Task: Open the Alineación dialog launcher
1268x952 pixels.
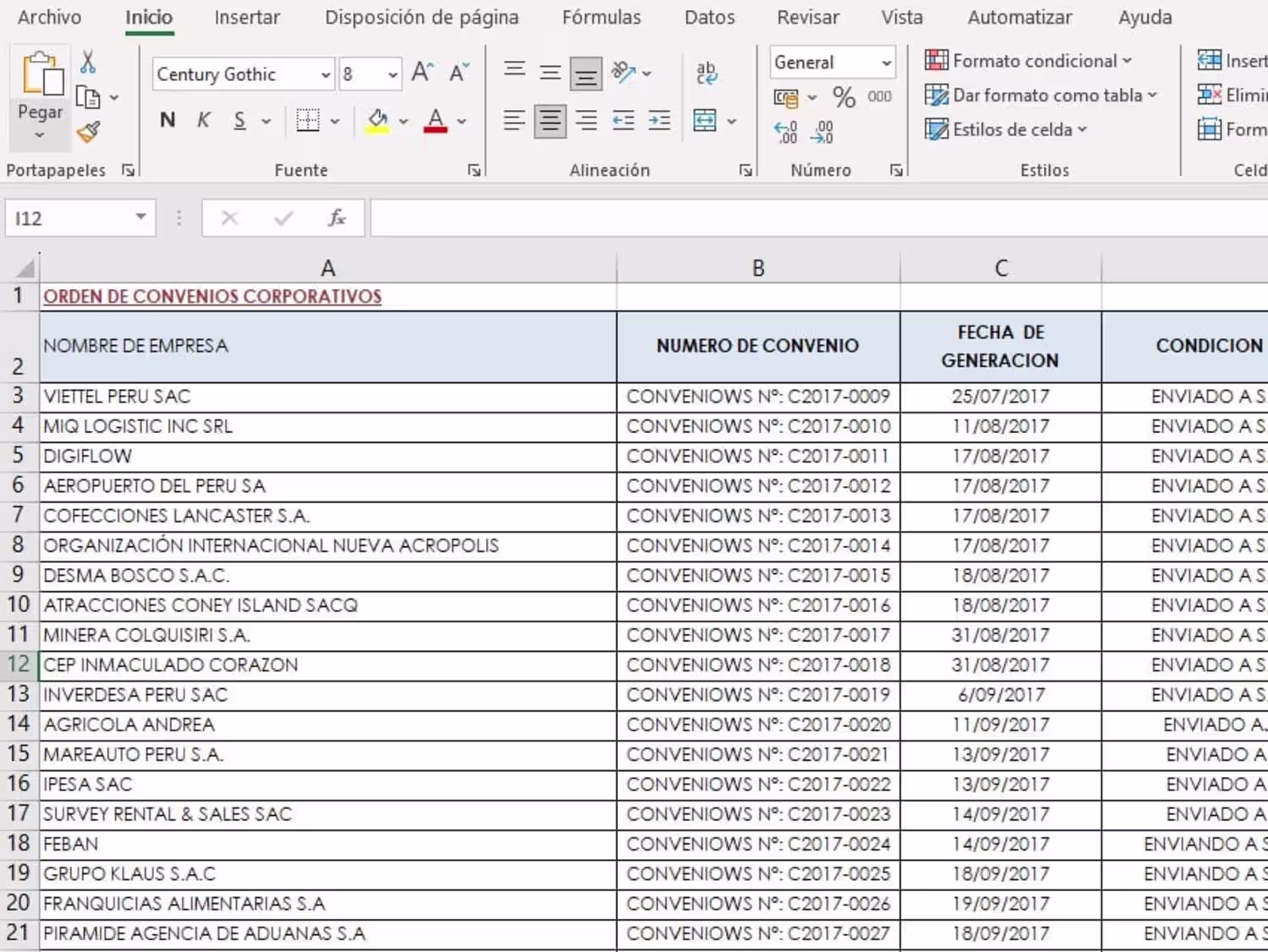Action: 746,170
